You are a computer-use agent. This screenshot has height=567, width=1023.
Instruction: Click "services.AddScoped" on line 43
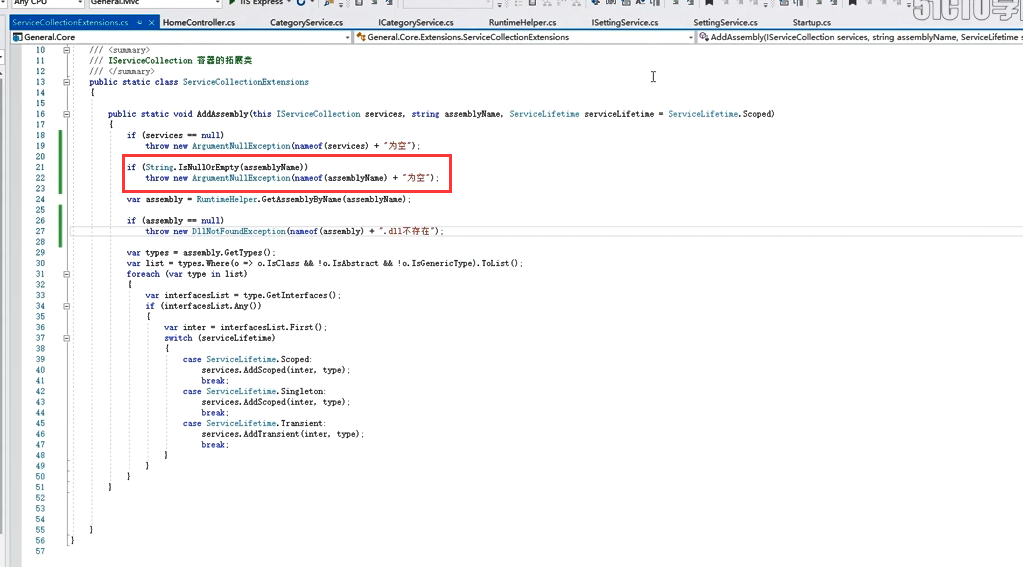243,403
